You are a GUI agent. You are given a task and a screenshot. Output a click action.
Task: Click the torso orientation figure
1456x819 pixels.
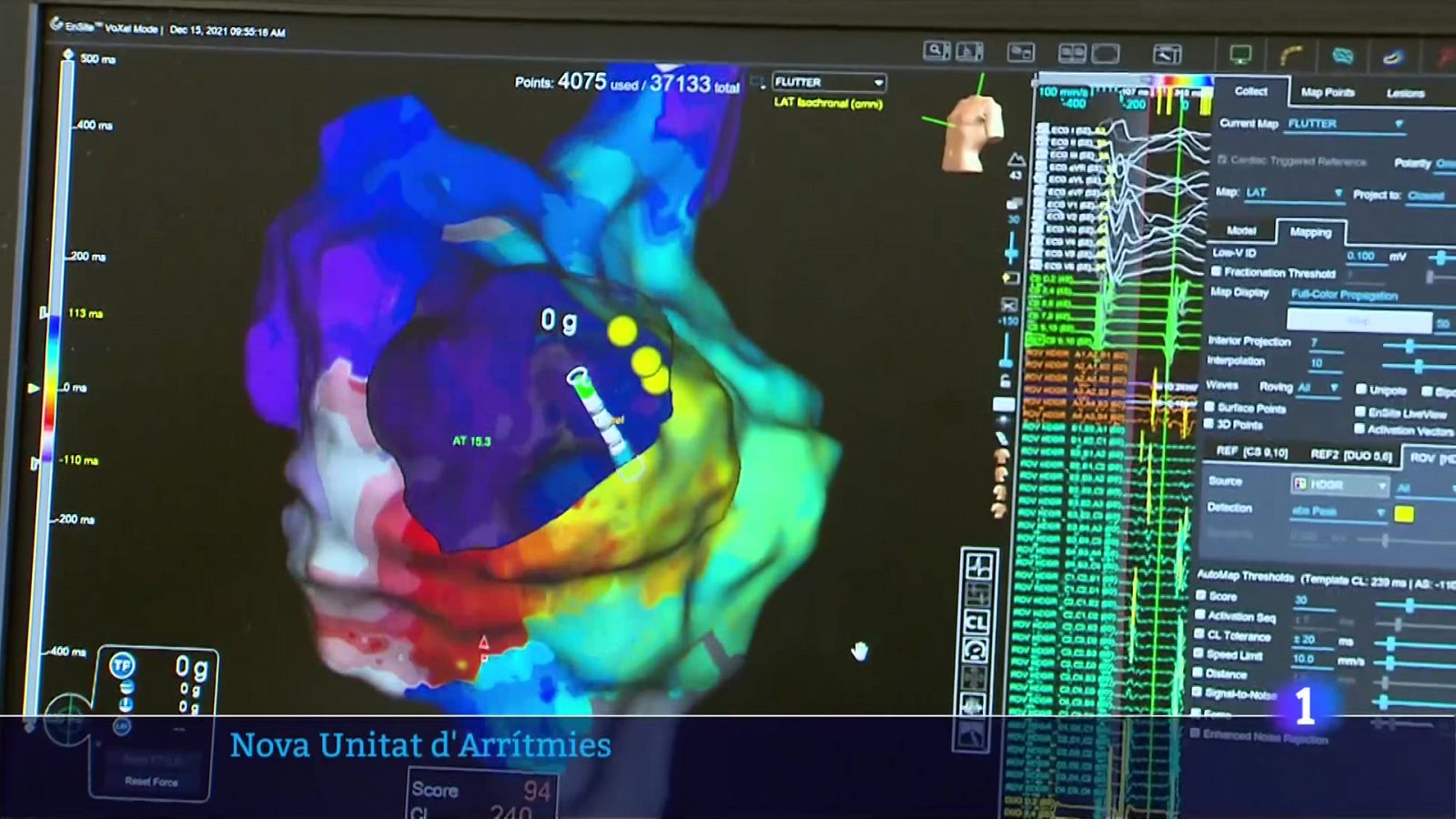tap(976, 133)
